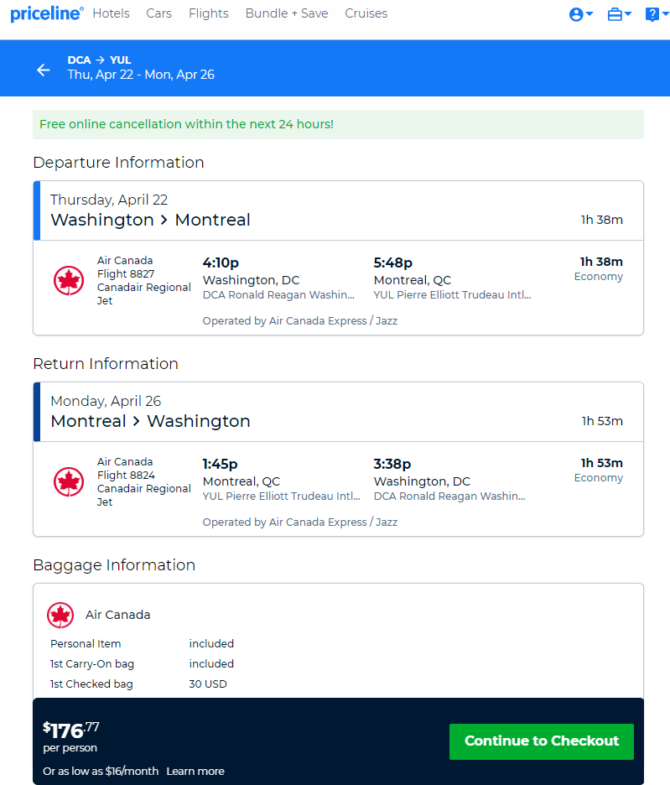670x785 pixels.
Task: Open the Cruises tab
Action: 366,14
